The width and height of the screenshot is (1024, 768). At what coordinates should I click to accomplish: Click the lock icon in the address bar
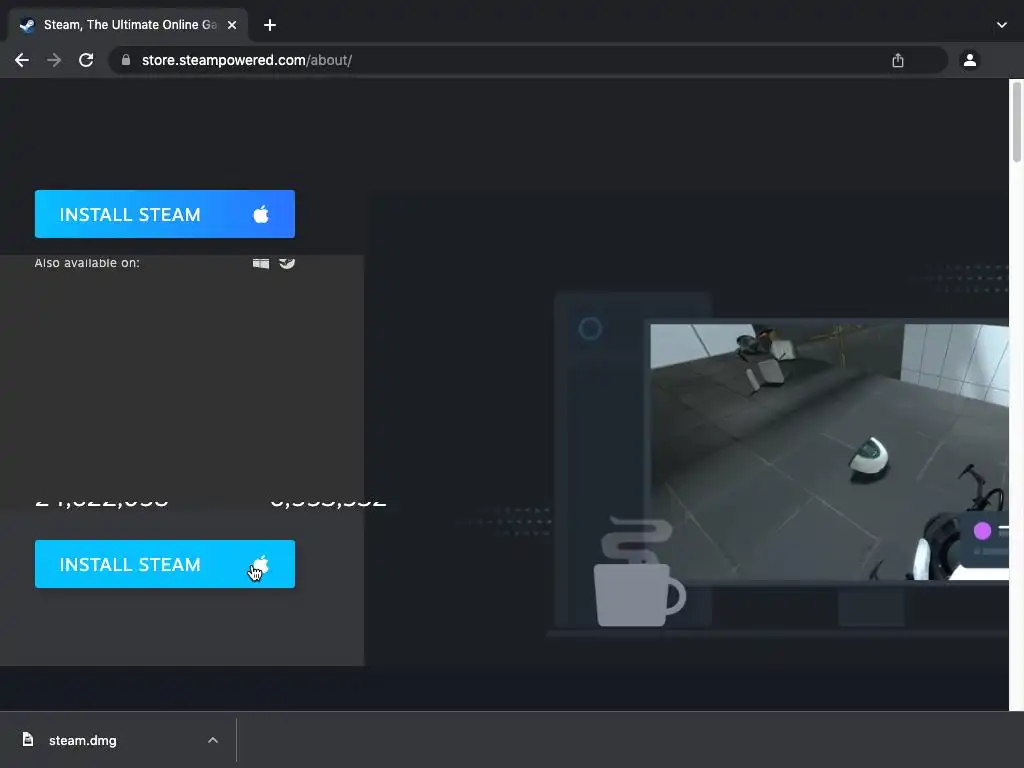coord(126,60)
